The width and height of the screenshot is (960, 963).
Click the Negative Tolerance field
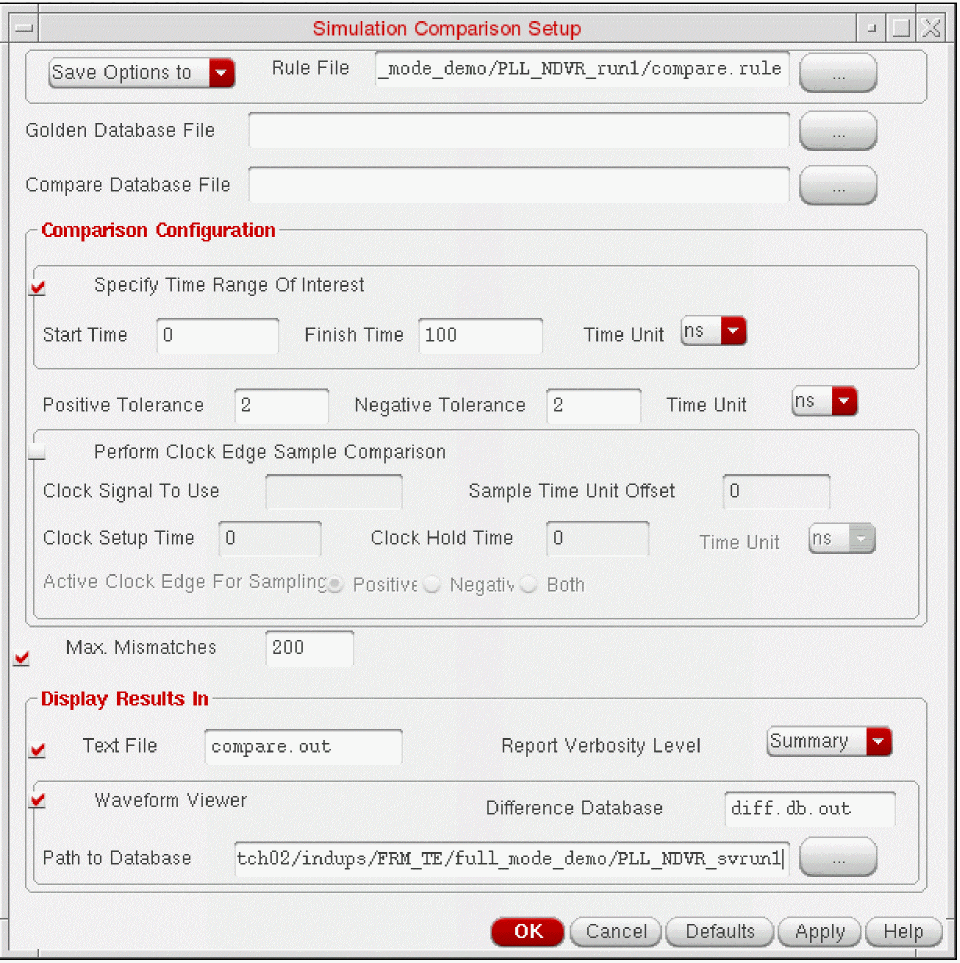pyautogui.click(x=593, y=405)
